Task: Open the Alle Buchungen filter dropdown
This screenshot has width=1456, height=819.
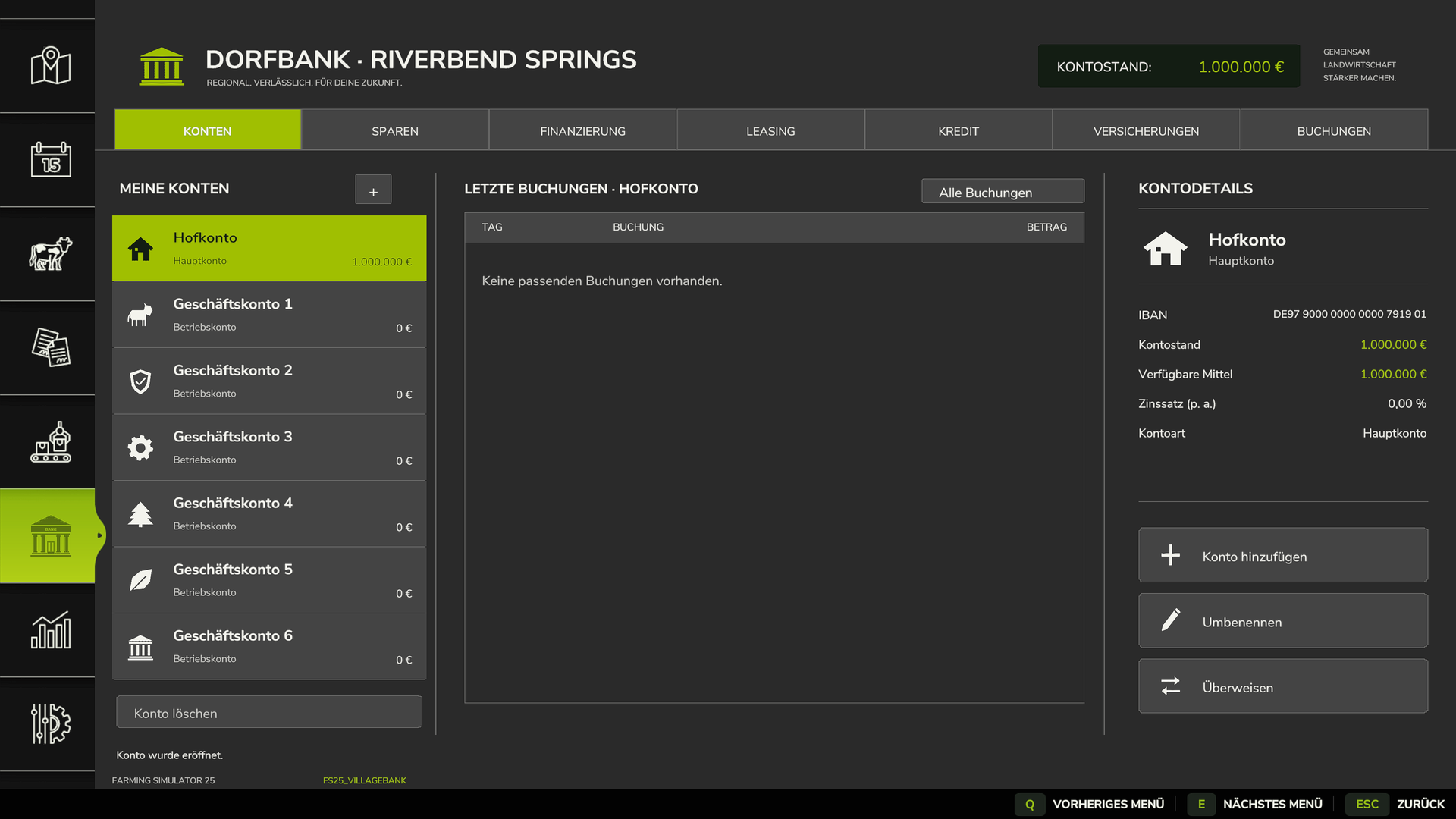Action: (1003, 192)
